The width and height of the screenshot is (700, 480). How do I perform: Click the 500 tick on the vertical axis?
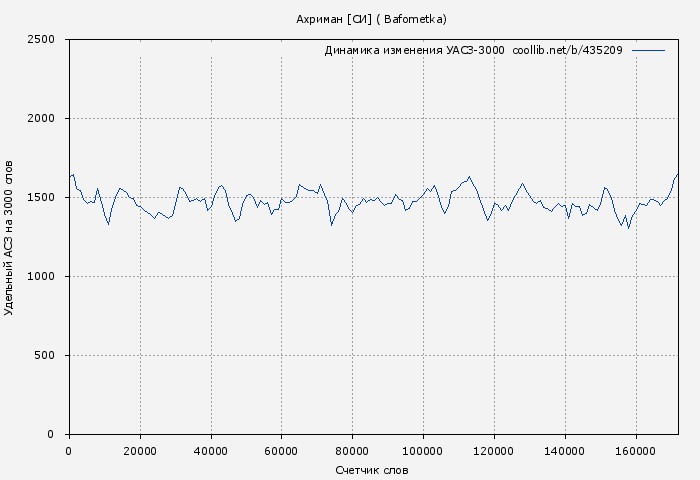click(50, 356)
